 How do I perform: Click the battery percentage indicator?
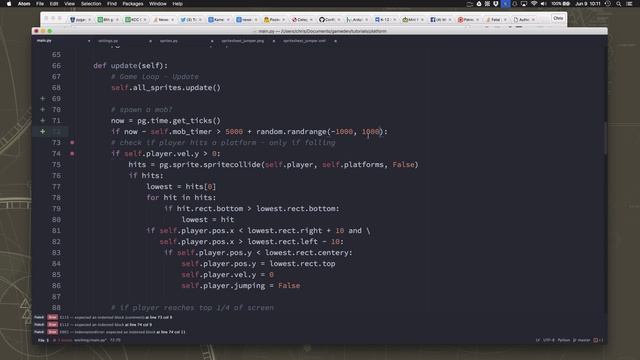(x=560, y=4)
